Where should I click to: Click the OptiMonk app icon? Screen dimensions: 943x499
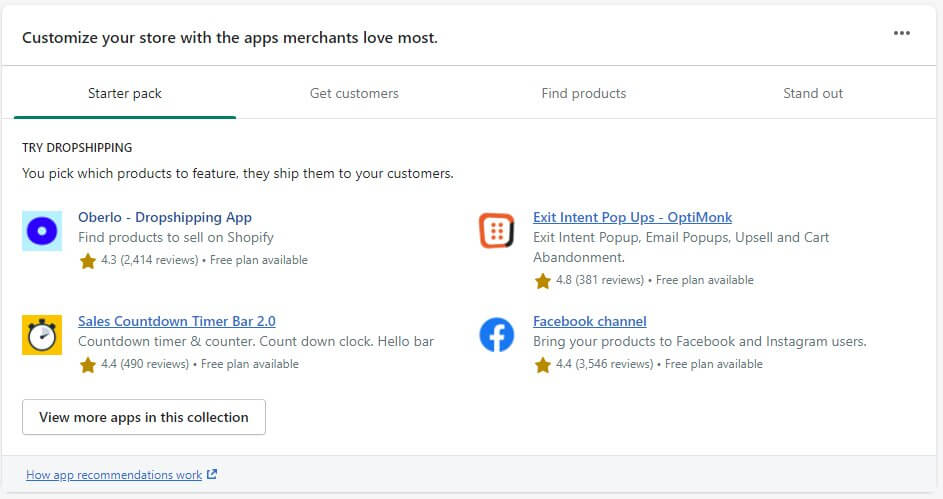[497, 231]
